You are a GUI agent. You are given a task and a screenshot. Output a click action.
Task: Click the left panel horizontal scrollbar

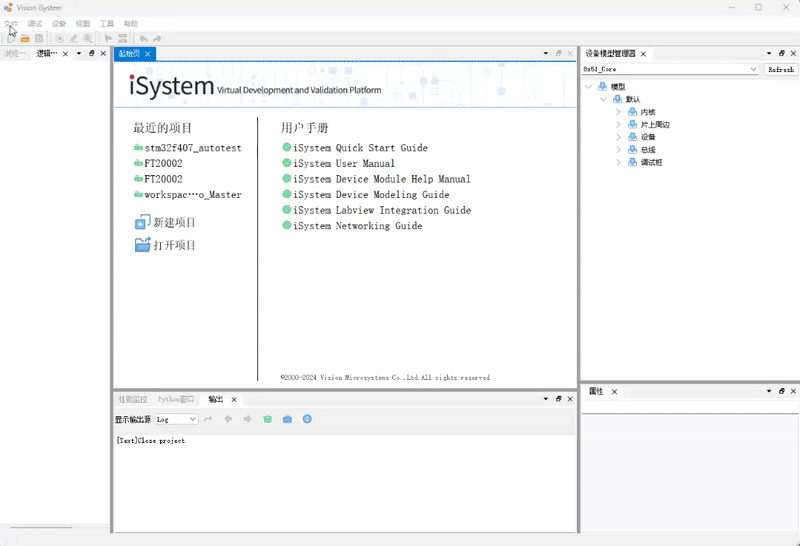click(x=41, y=527)
